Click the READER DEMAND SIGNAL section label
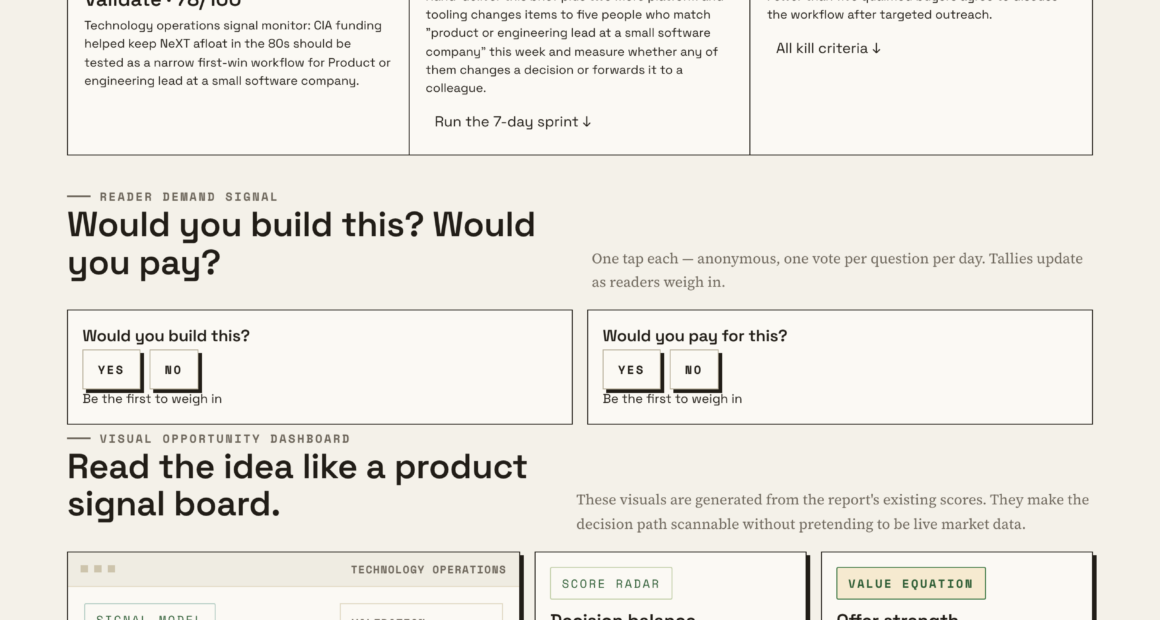This screenshot has height=620, width=1160. [189, 197]
